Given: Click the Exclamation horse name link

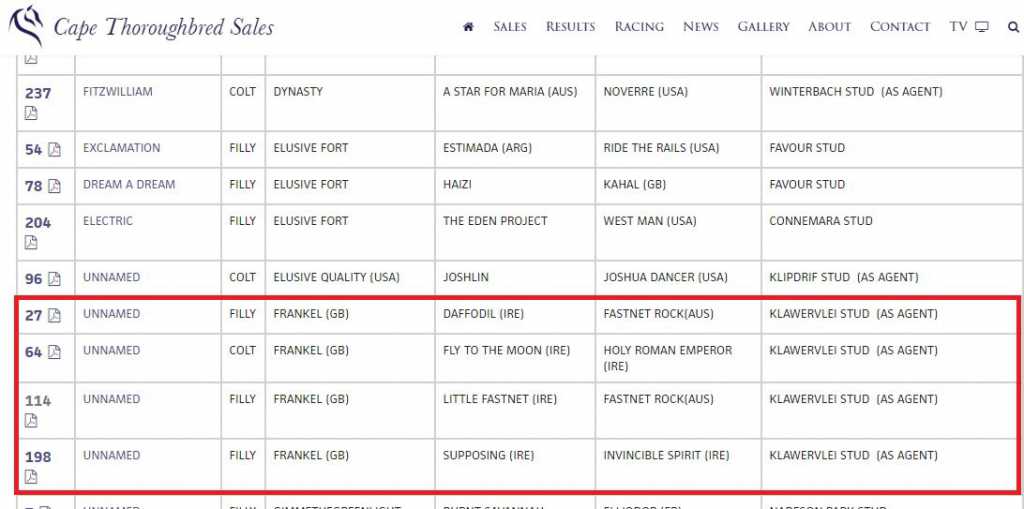Looking at the screenshot, I should pos(121,148).
